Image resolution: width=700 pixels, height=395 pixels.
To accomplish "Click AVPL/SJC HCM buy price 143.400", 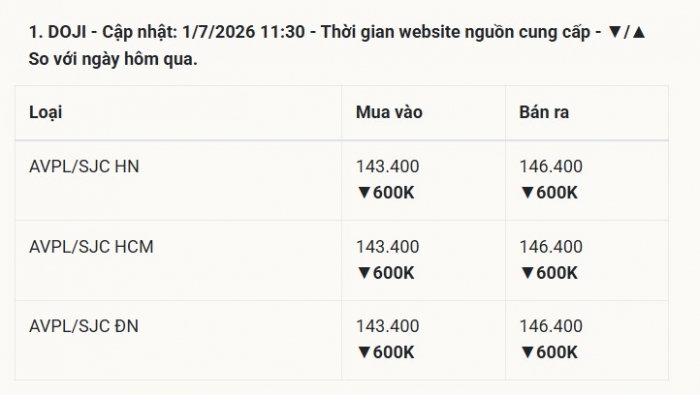I will pyautogui.click(x=388, y=247).
